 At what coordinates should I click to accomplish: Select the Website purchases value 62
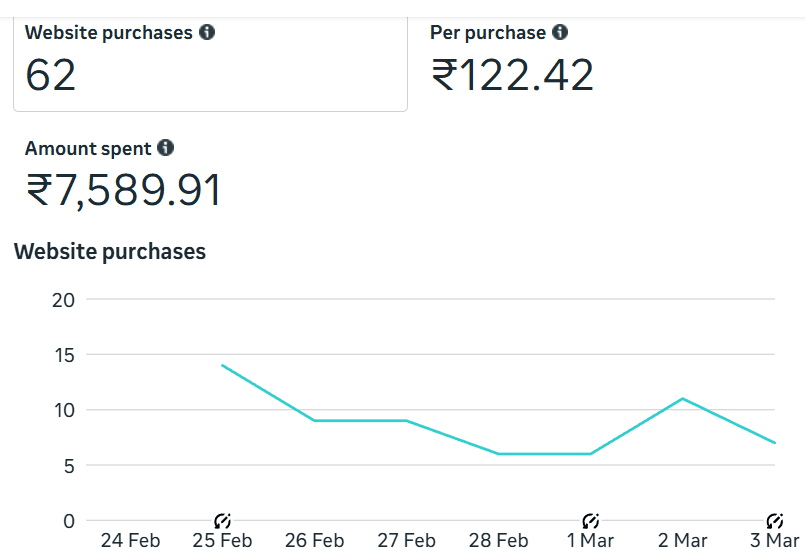tap(51, 75)
